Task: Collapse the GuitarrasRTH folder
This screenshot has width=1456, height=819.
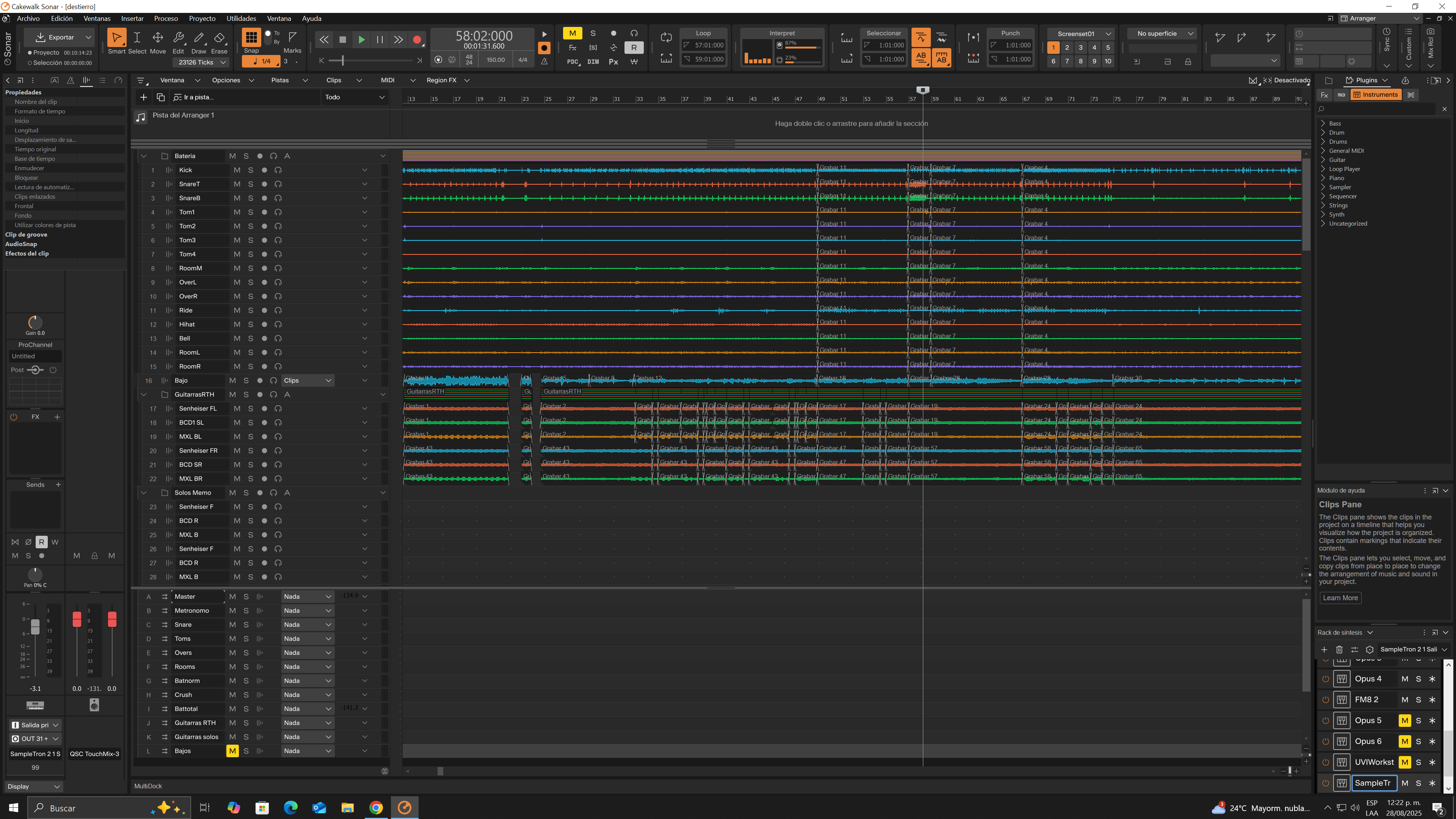Action: tap(144, 394)
